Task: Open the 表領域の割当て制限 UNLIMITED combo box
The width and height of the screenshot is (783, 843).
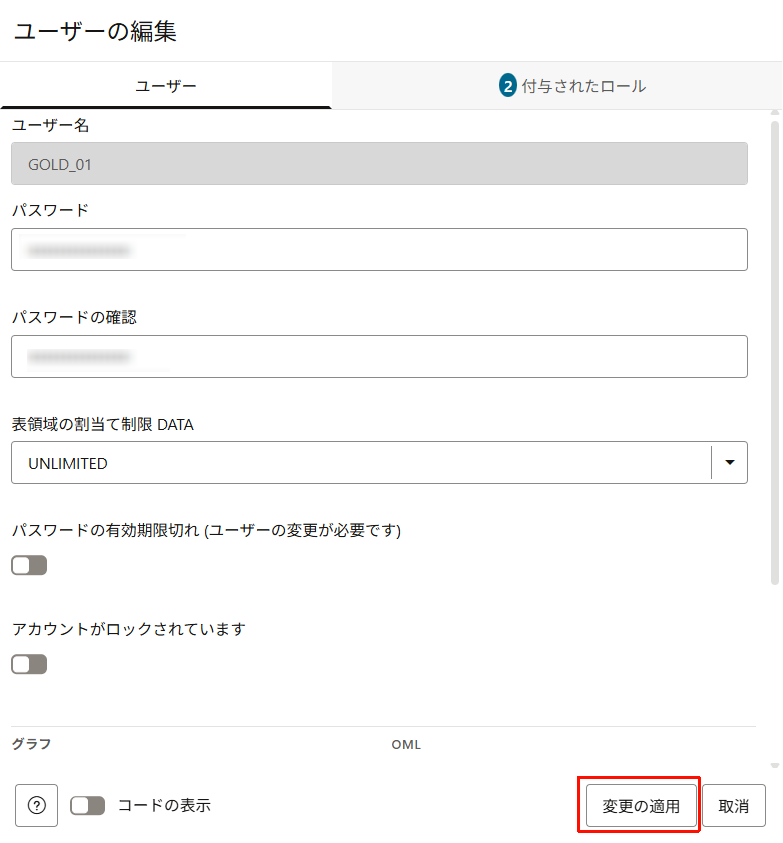Action: (379, 462)
